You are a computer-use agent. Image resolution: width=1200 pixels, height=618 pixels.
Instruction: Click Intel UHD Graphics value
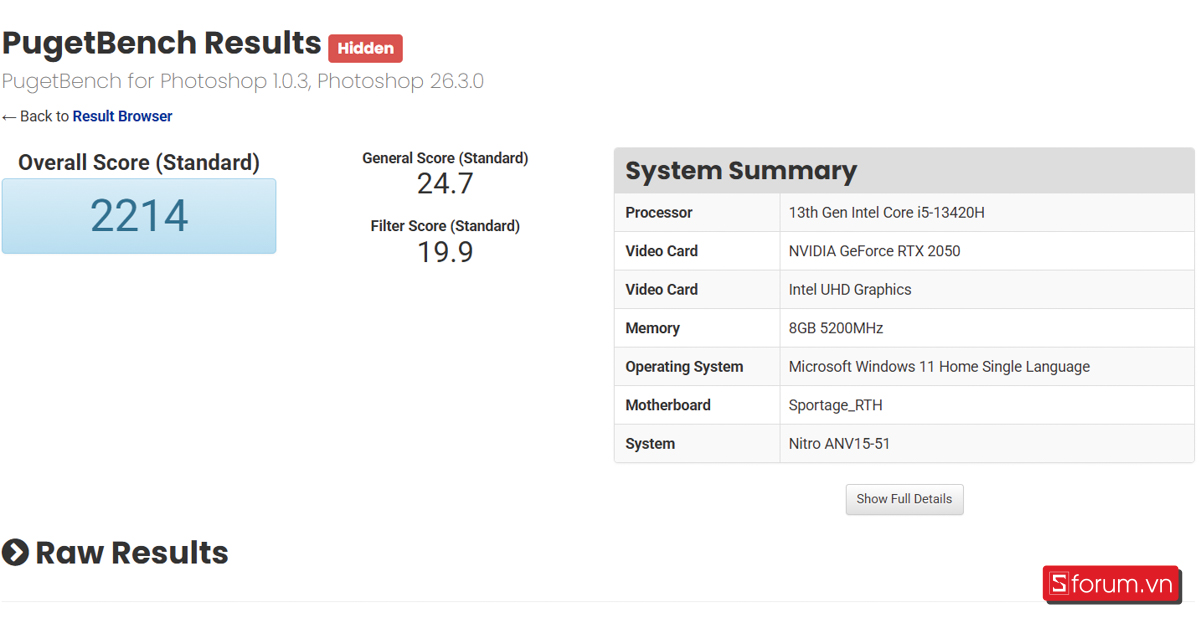coord(850,290)
